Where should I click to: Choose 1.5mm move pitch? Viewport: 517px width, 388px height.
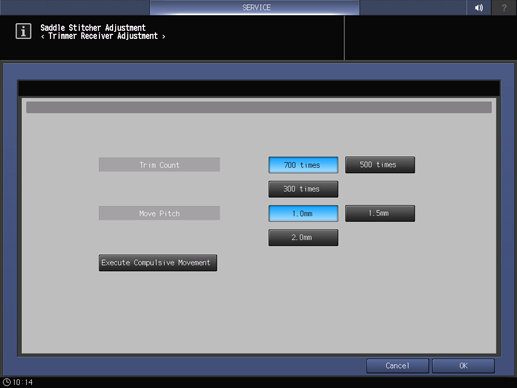click(380, 213)
